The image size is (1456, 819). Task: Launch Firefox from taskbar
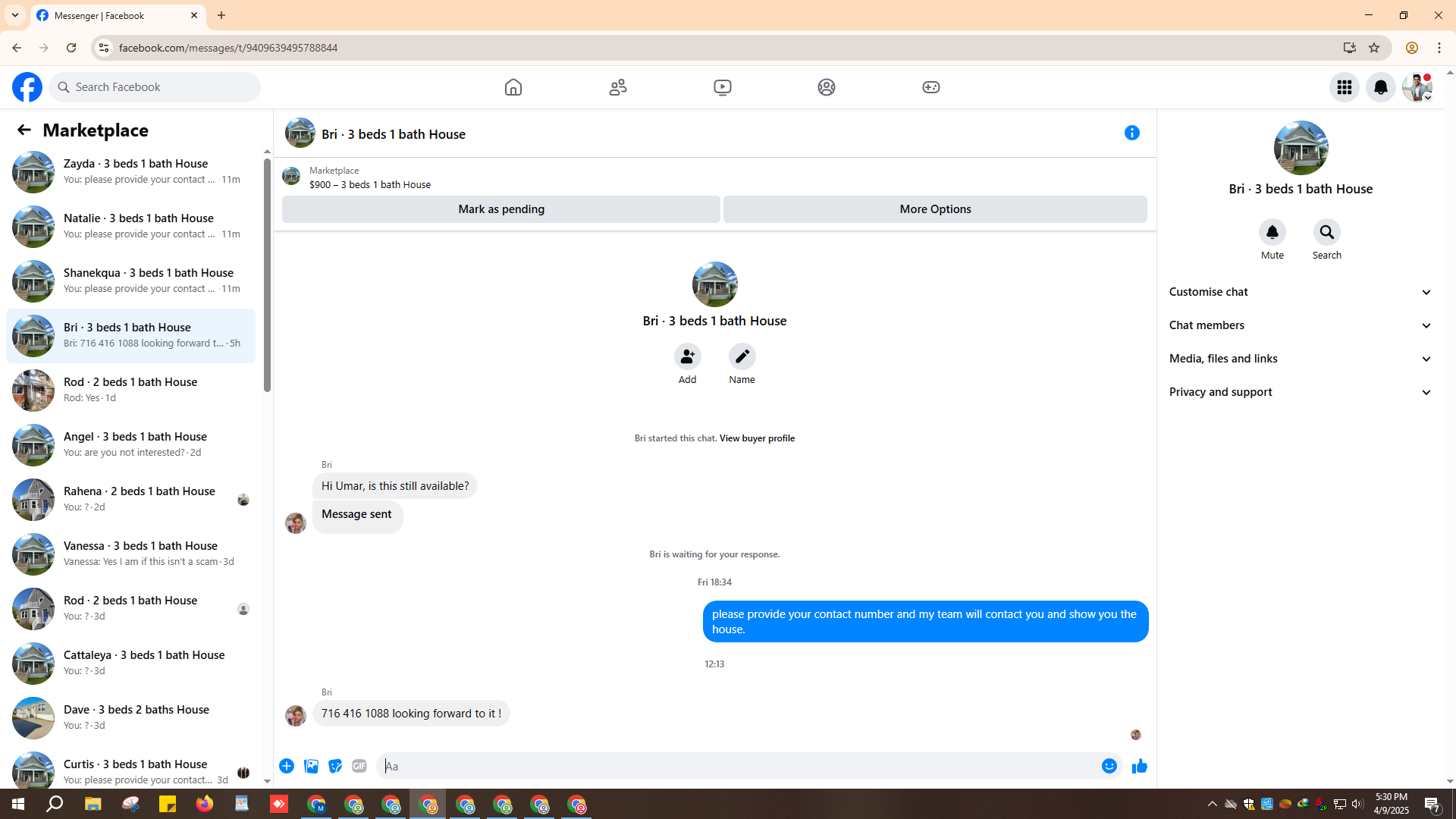[205, 804]
